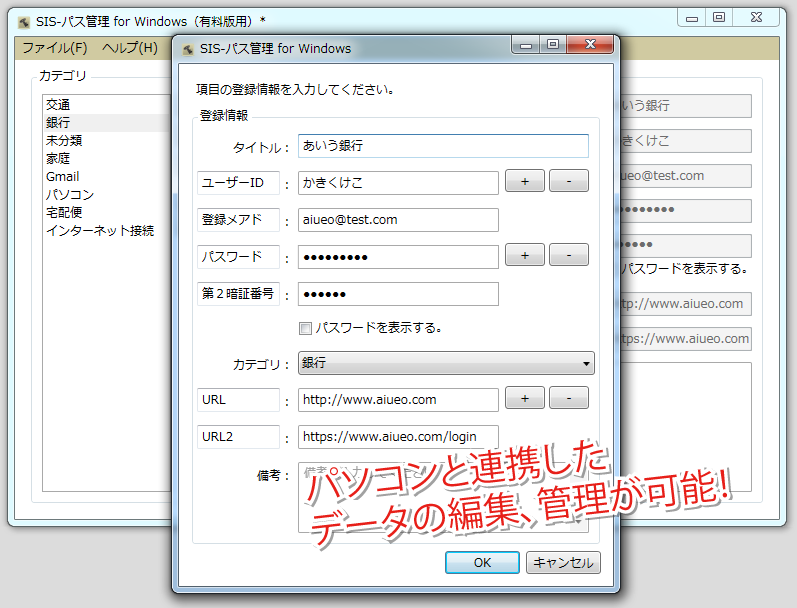
Task: Click the URL2 field https://www.aiueo.com/login
Action: tap(398, 437)
